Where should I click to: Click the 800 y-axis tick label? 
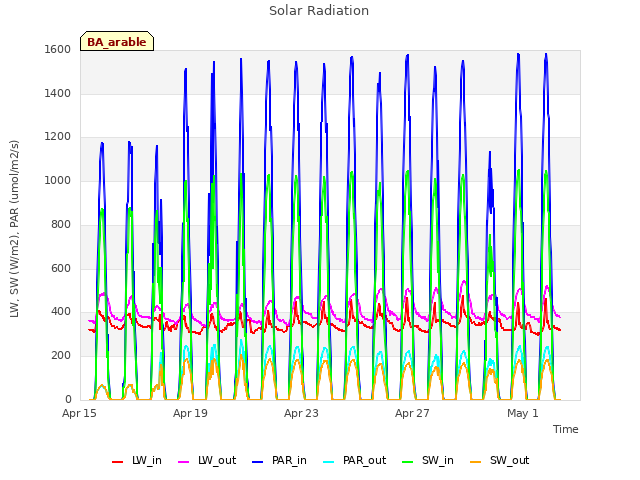[61, 224]
